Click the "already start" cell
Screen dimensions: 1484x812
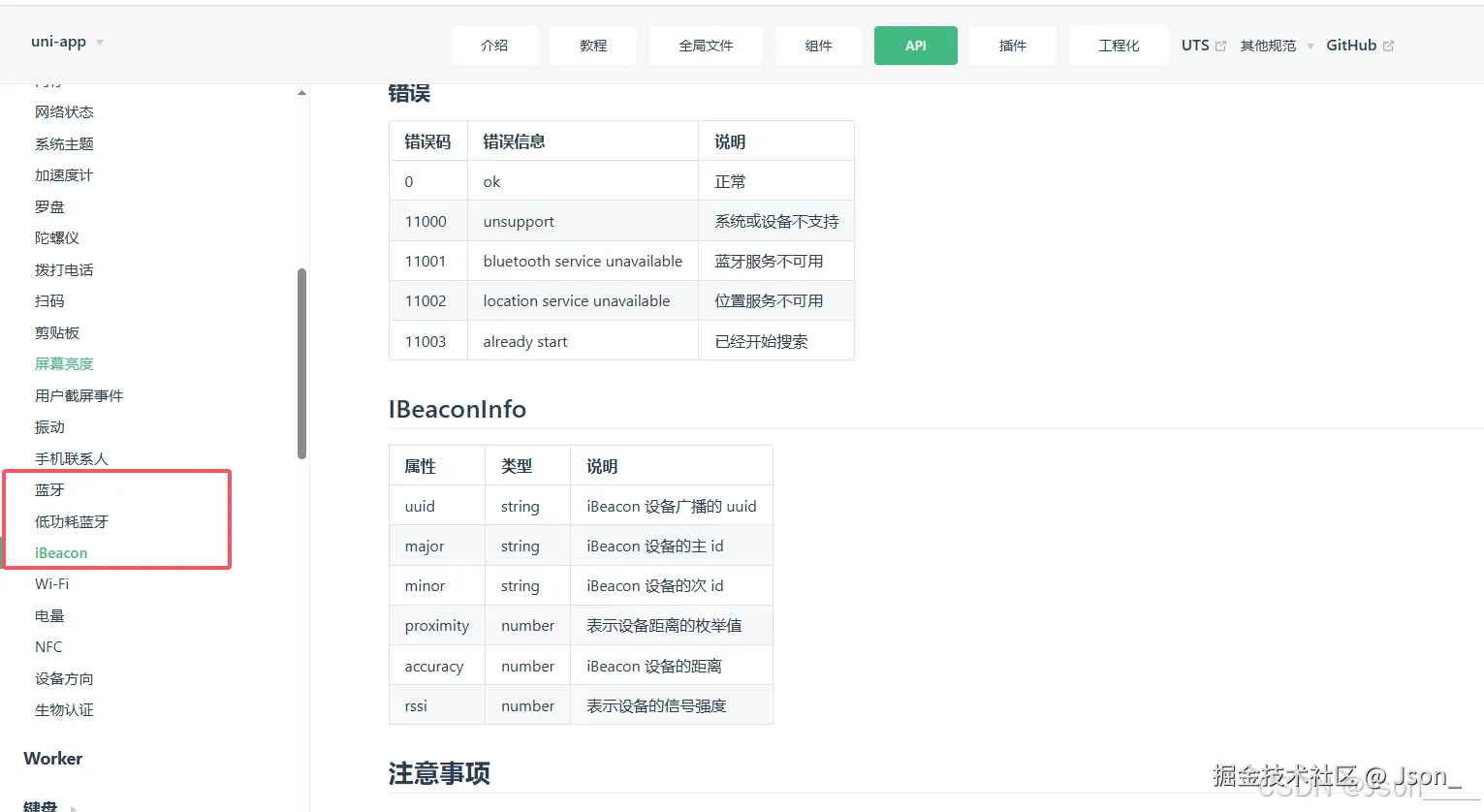click(x=583, y=341)
